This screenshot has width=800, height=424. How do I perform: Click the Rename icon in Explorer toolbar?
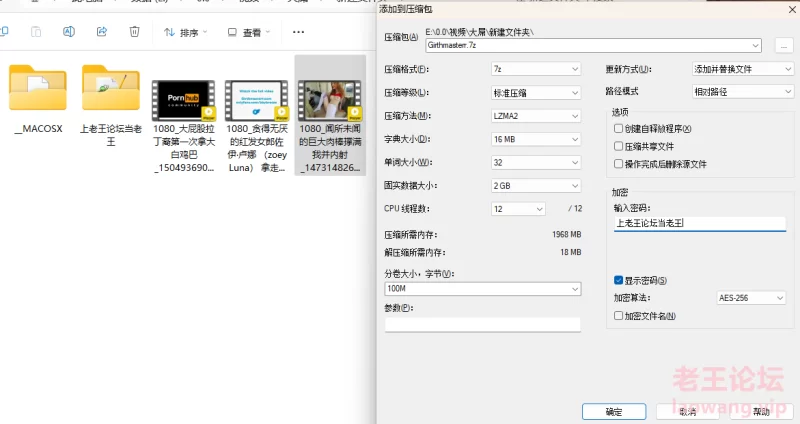coord(69,32)
